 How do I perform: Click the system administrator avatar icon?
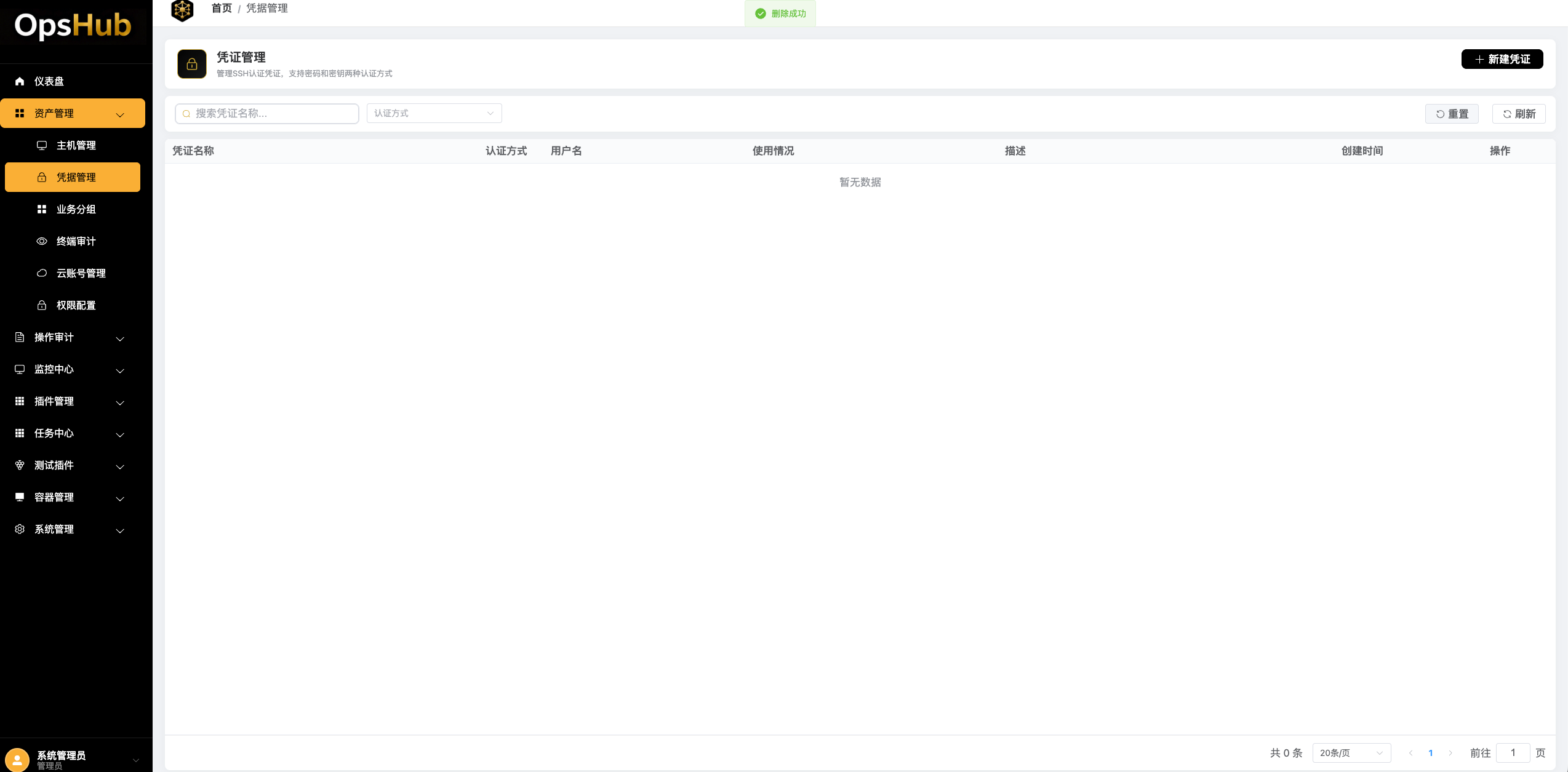(17, 759)
